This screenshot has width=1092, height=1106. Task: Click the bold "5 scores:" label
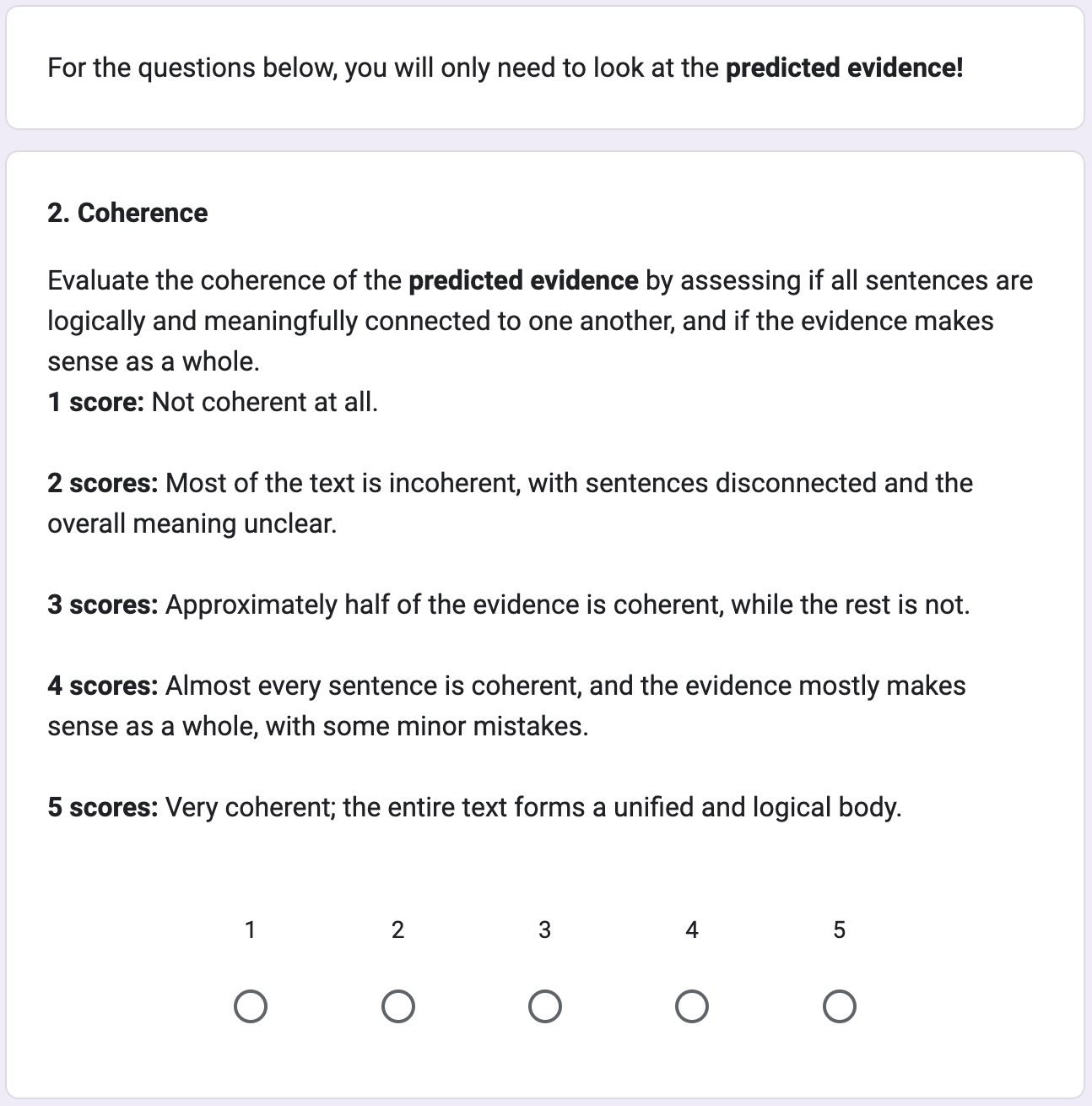coord(103,807)
